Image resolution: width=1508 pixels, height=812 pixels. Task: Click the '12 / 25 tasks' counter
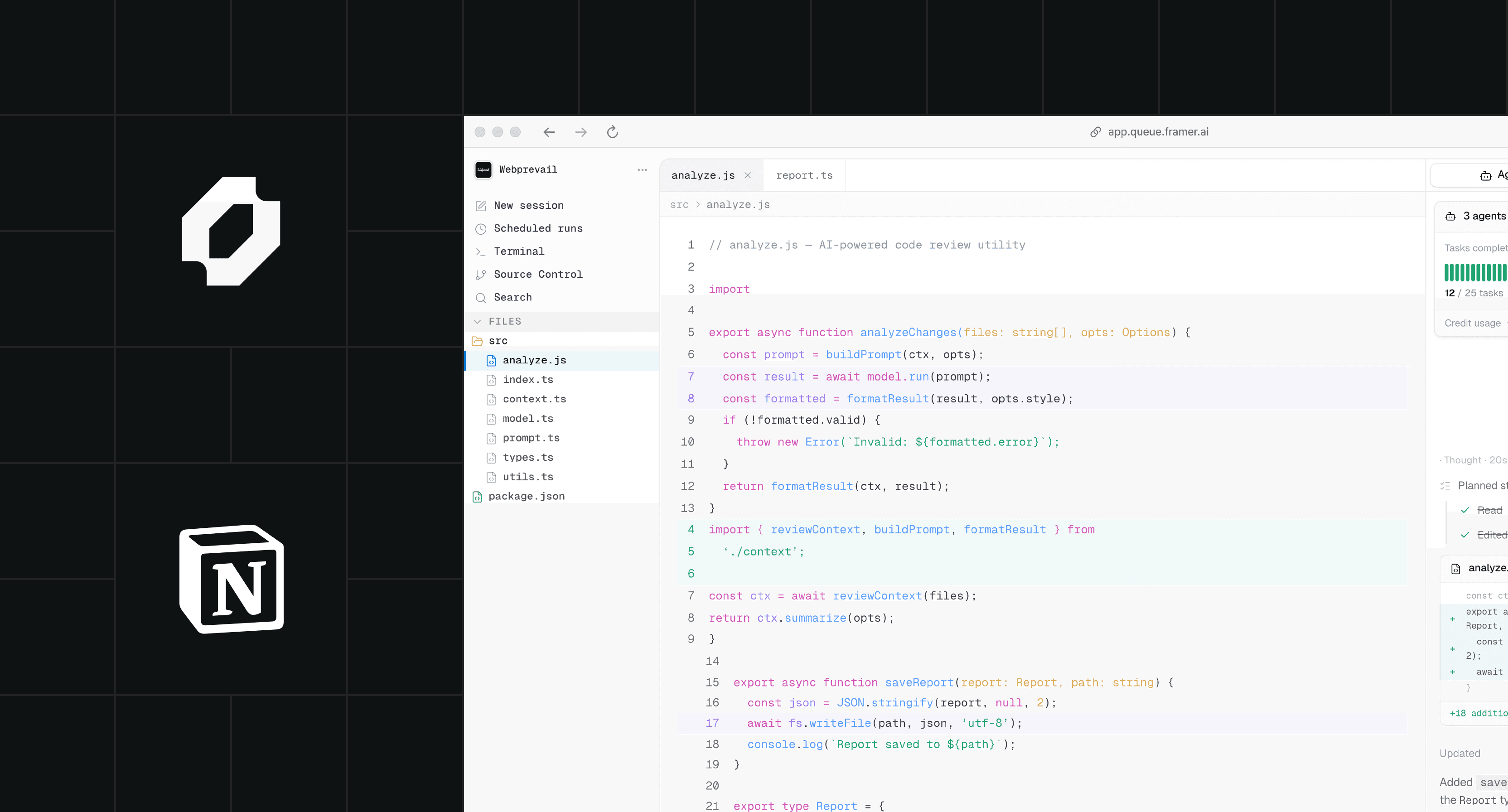1474,293
